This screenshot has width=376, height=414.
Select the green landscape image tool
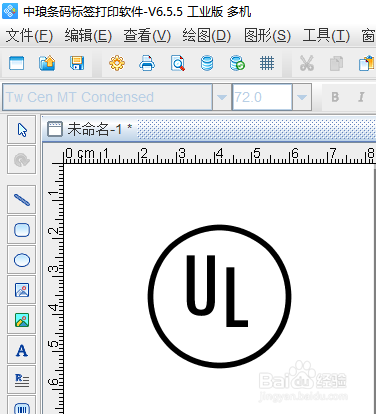[22, 320]
